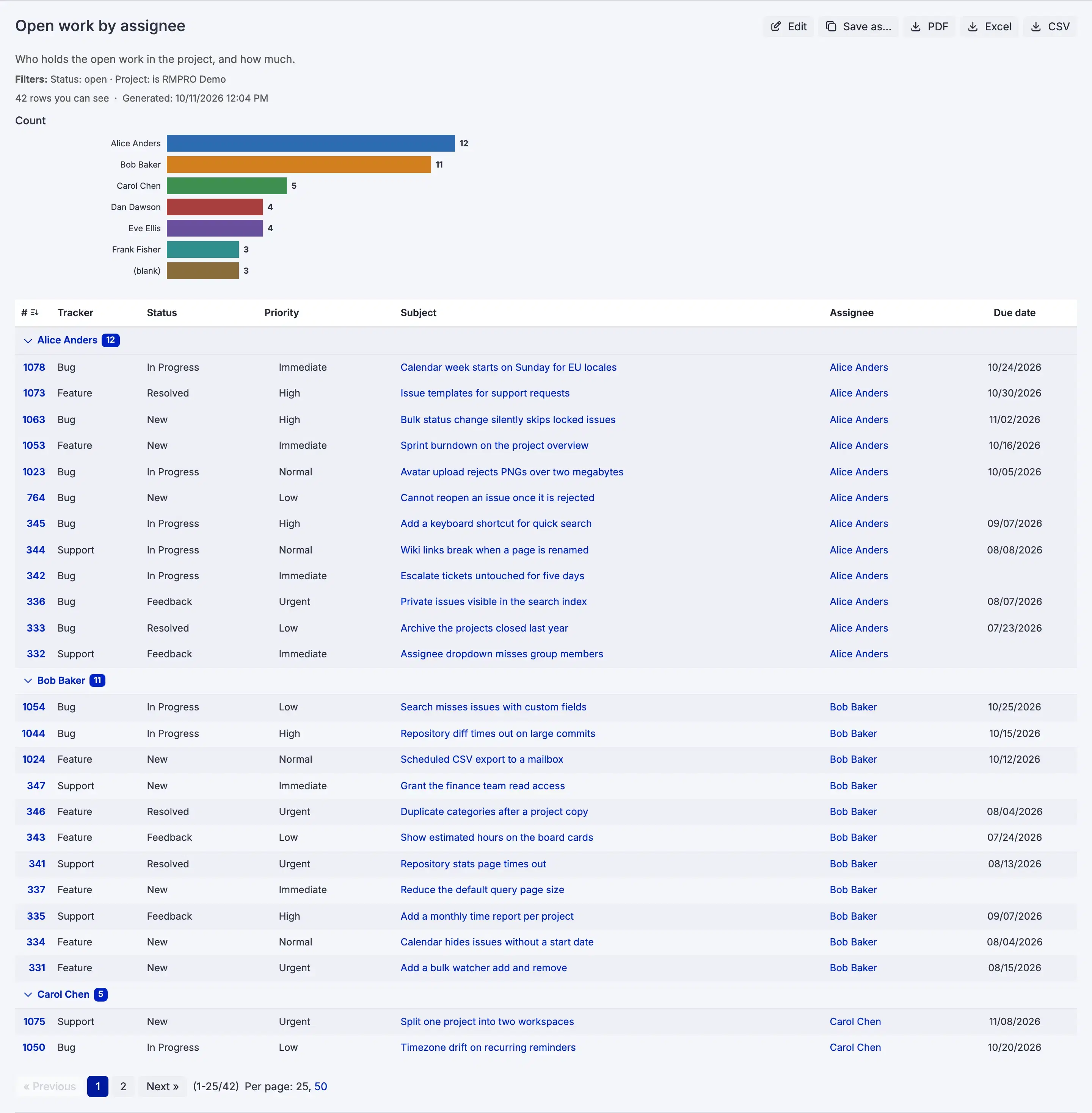Open issue 346
The width and height of the screenshot is (1092, 1113).
click(36, 811)
